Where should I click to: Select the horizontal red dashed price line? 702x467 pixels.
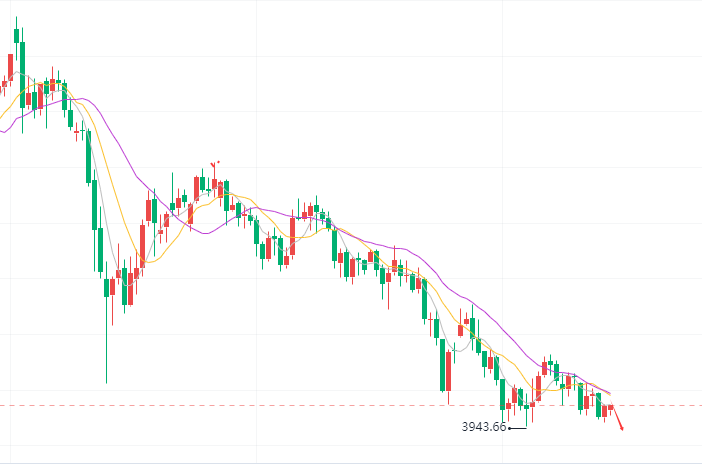(x=351, y=406)
